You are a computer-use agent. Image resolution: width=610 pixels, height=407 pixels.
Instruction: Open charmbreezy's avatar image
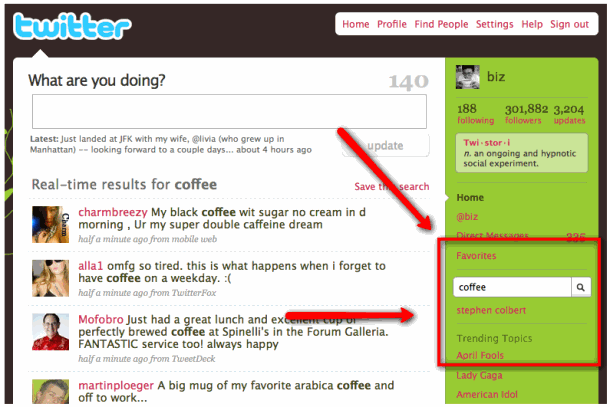pos(51,225)
